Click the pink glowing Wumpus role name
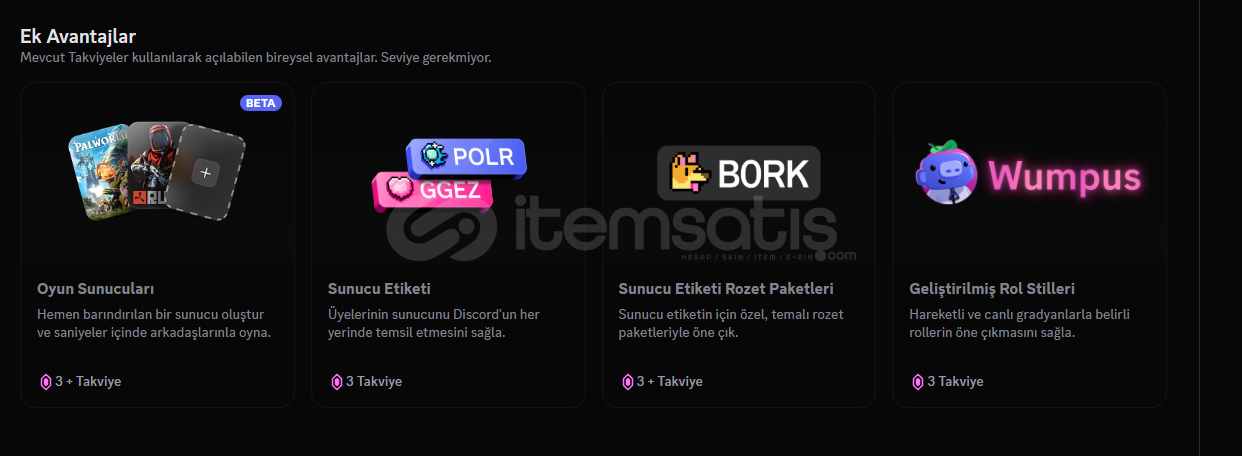Image resolution: width=1242 pixels, height=456 pixels. pyautogui.click(x=1064, y=177)
